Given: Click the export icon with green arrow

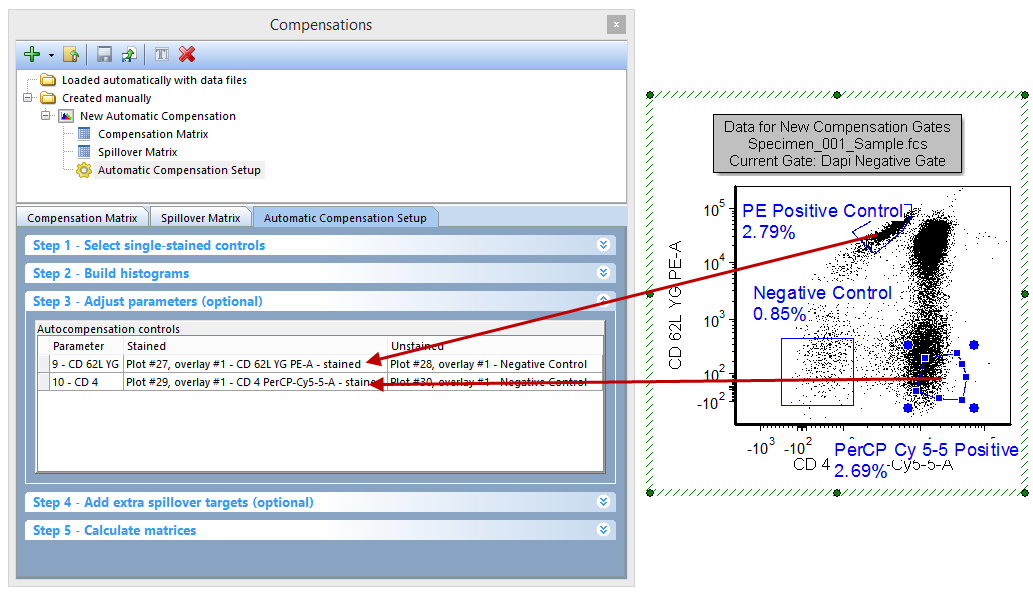Looking at the screenshot, I should click(128, 55).
